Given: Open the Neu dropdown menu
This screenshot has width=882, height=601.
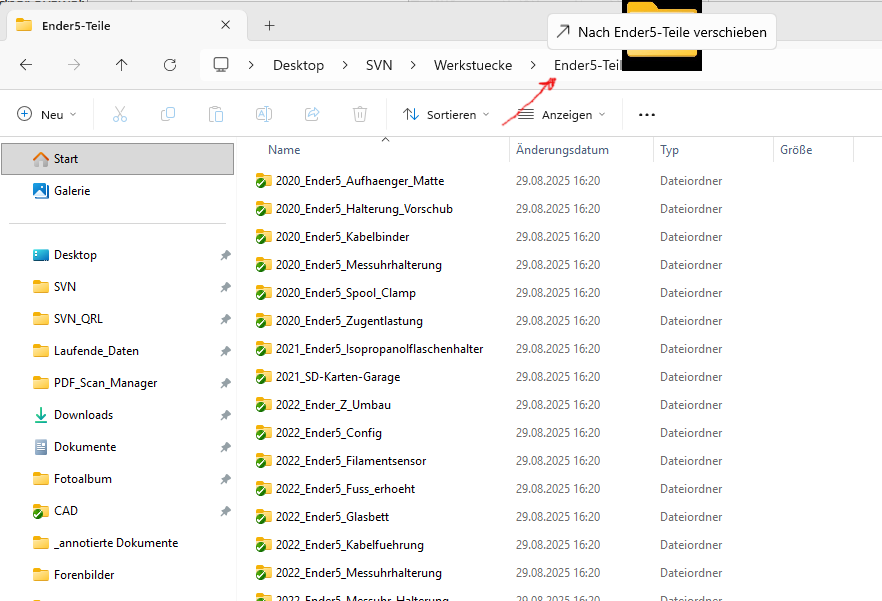Looking at the screenshot, I should point(47,115).
